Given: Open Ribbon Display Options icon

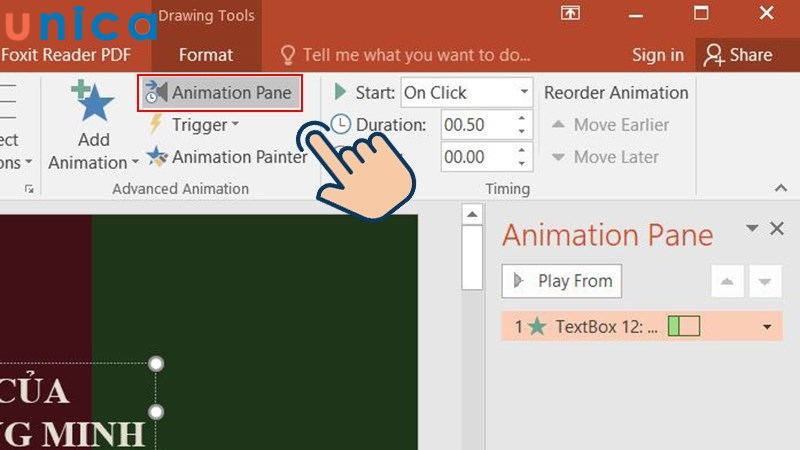Looking at the screenshot, I should (x=570, y=13).
